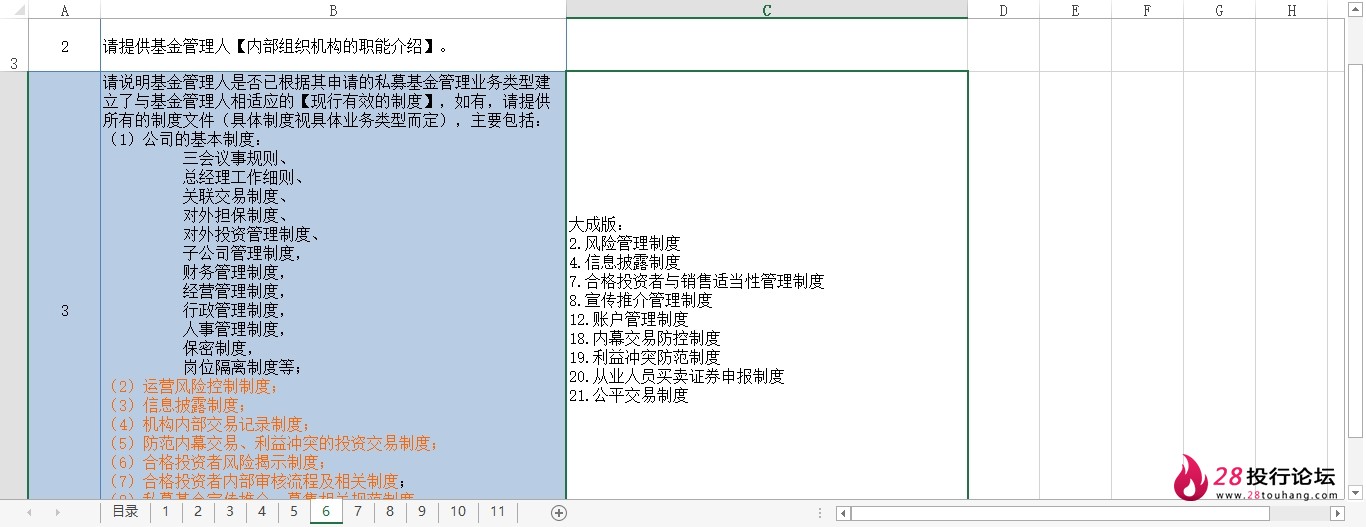
Task: Switch to sheet tab 4
Action: pyautogui.click(x=261, y=511)
